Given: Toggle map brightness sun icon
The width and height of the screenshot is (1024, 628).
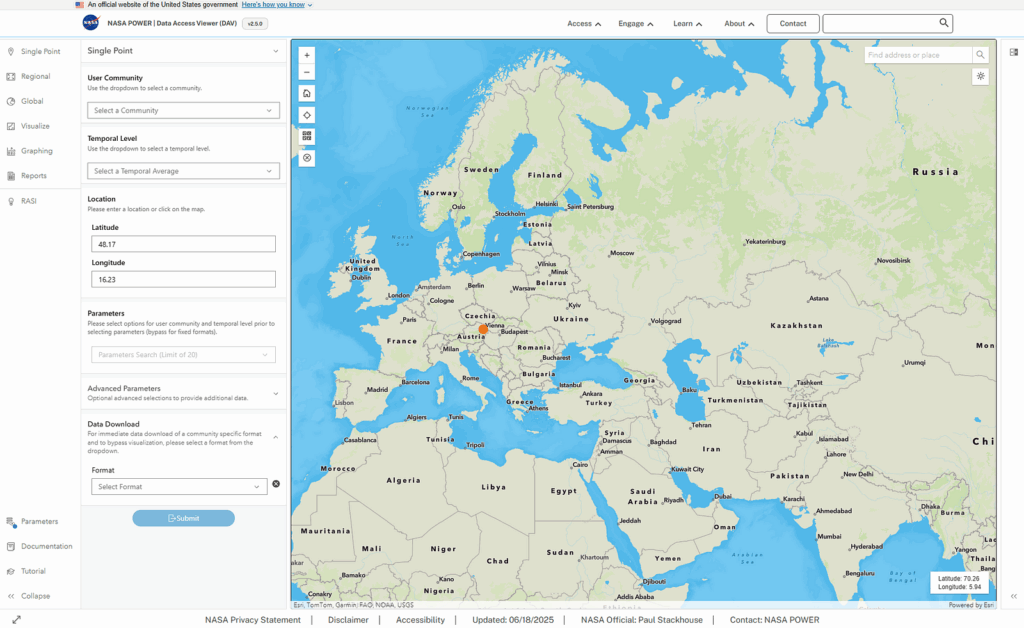Looking at the screenshot, I should [x=980, y=76].
